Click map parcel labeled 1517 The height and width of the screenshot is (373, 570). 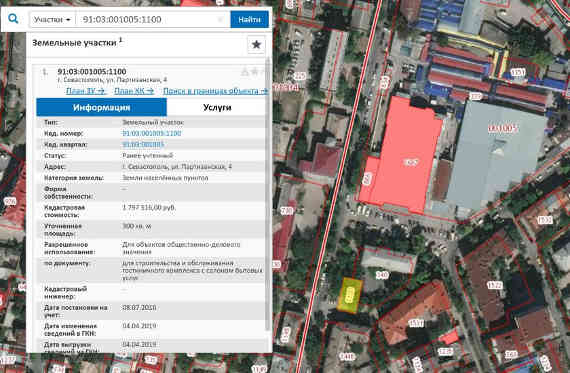[416, 323]
